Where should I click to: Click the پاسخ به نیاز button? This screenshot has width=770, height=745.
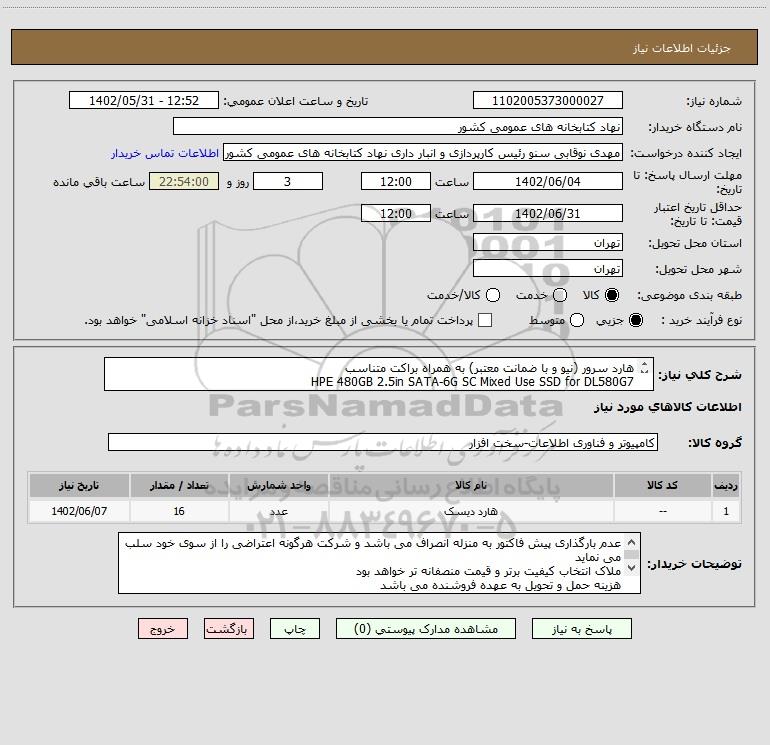tap(581, 629)
